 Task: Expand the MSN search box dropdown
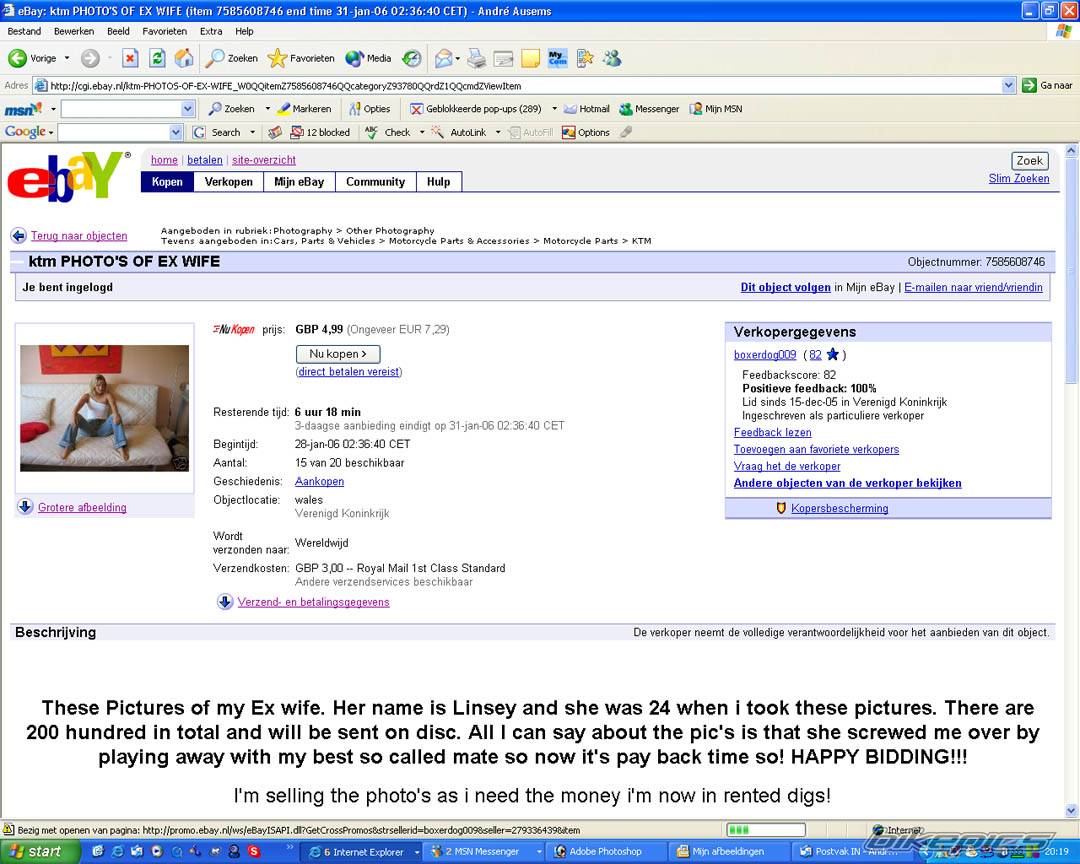pos(188,109)
